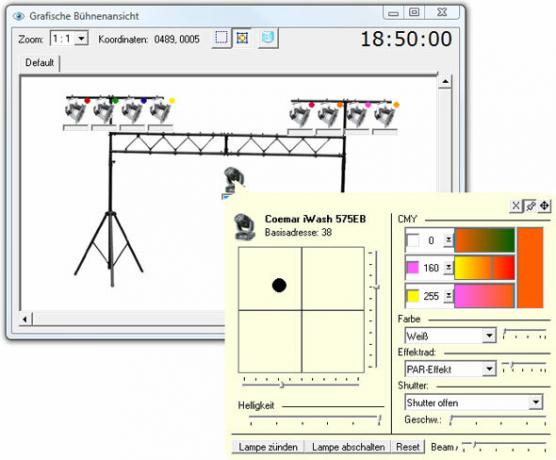The width and height of the screenshot is (556, 460).
Task: Toggle the white cyan channel checkbox
Action: click(x=413, y=241)
